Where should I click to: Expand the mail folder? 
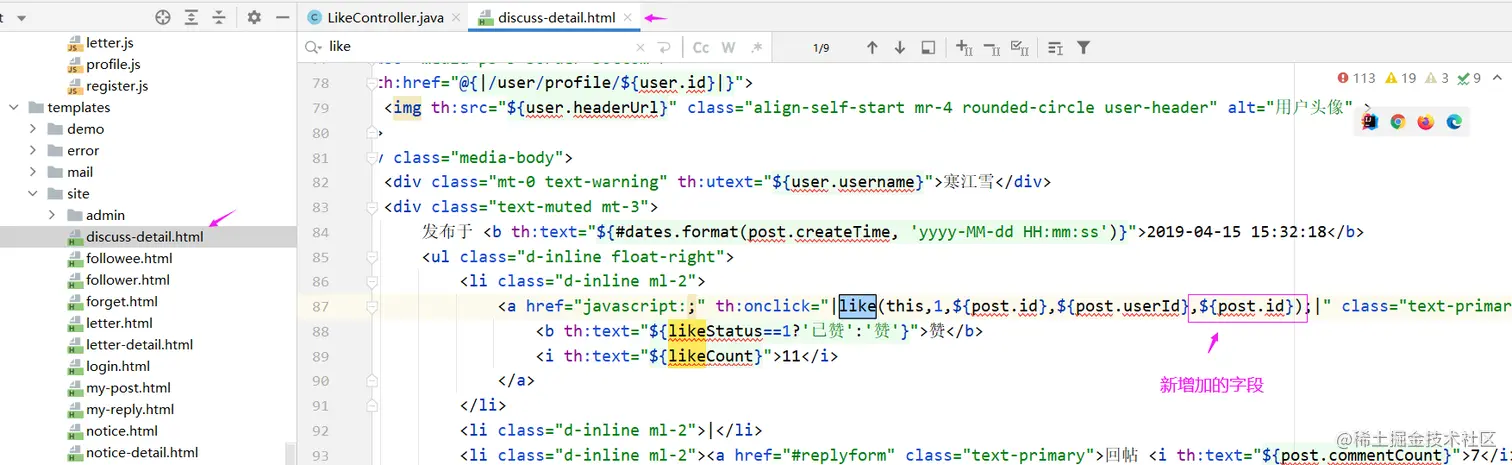pos(33,172)
